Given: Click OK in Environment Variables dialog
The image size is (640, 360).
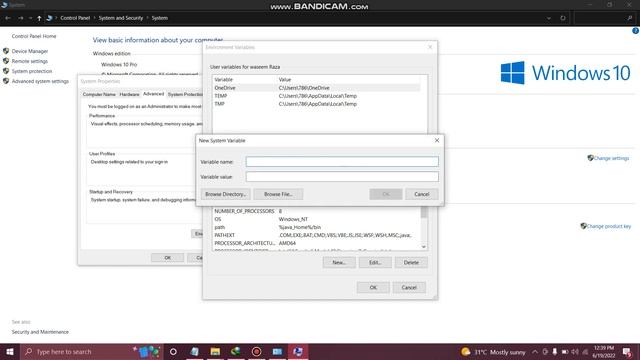Looking at the screenshot, I should click(x=373, y=287).
